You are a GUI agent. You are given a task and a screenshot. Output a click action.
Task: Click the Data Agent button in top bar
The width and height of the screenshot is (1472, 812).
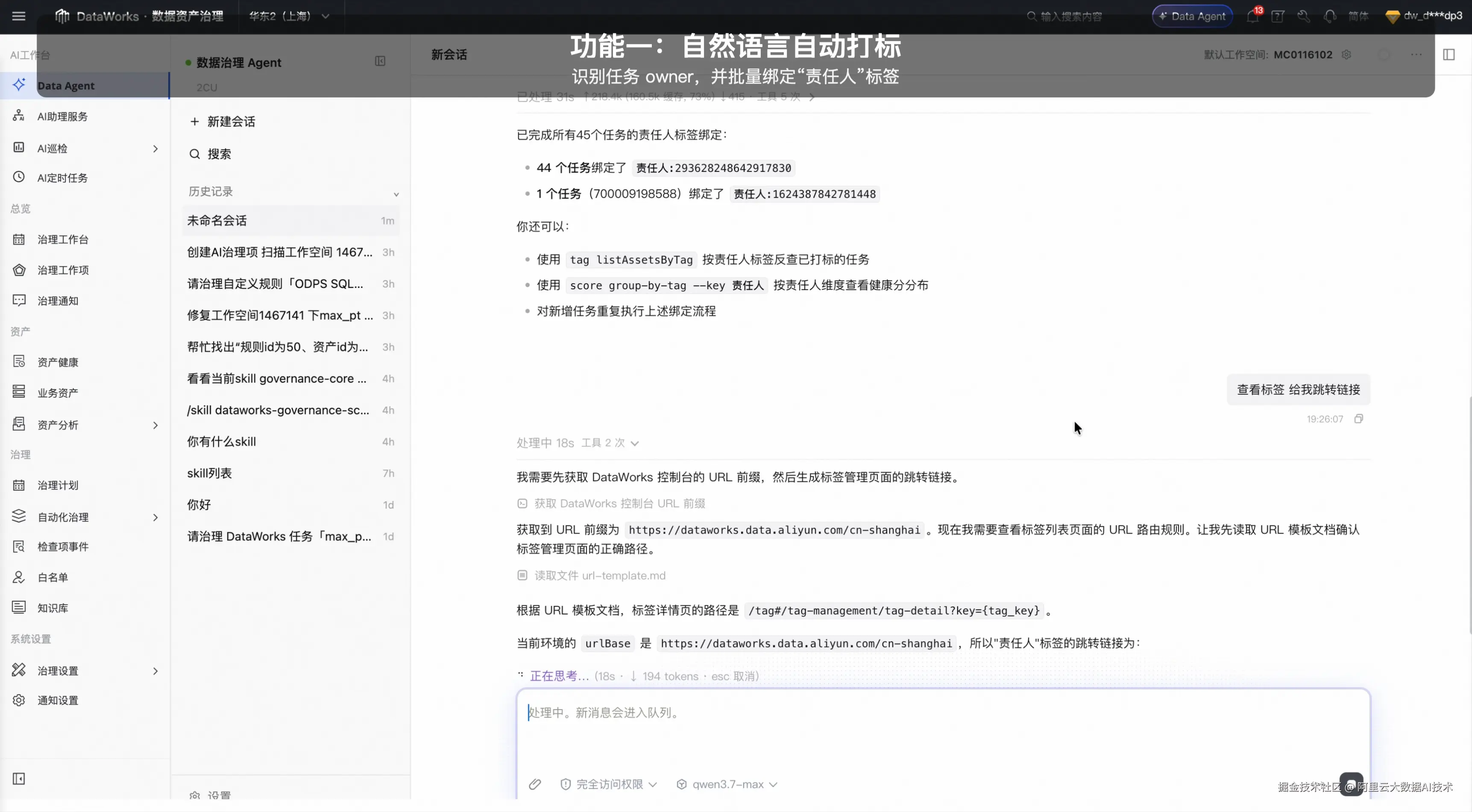[1192, 16]
